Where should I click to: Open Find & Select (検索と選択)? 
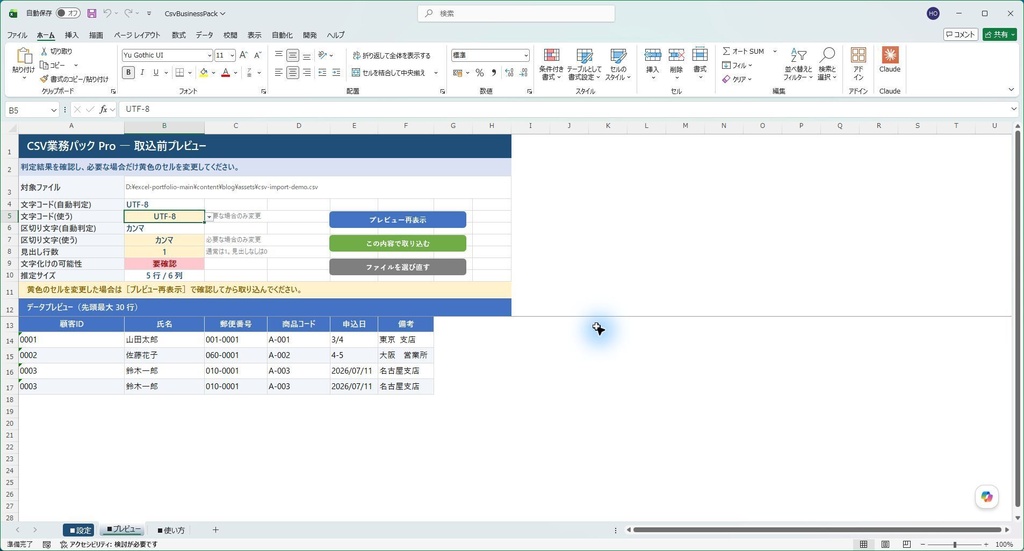(x=827, y=64)
